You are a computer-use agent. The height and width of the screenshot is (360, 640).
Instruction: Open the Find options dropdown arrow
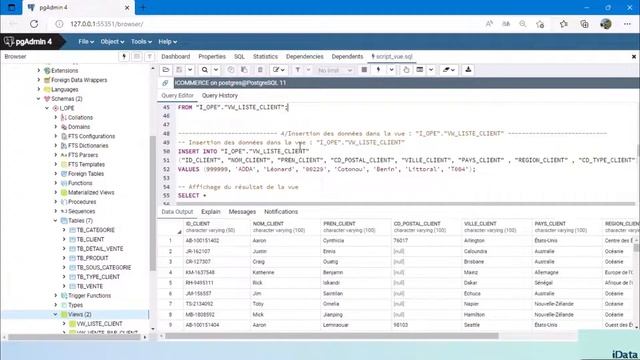[216, 70]
